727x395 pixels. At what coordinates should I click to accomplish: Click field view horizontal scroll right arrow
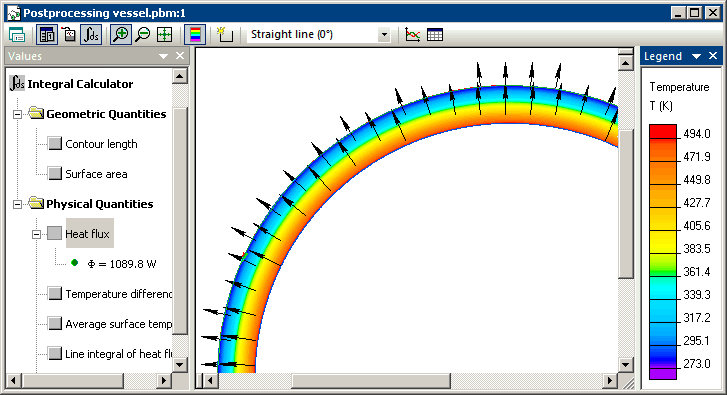pyautogui.click(x=610, y=381)
